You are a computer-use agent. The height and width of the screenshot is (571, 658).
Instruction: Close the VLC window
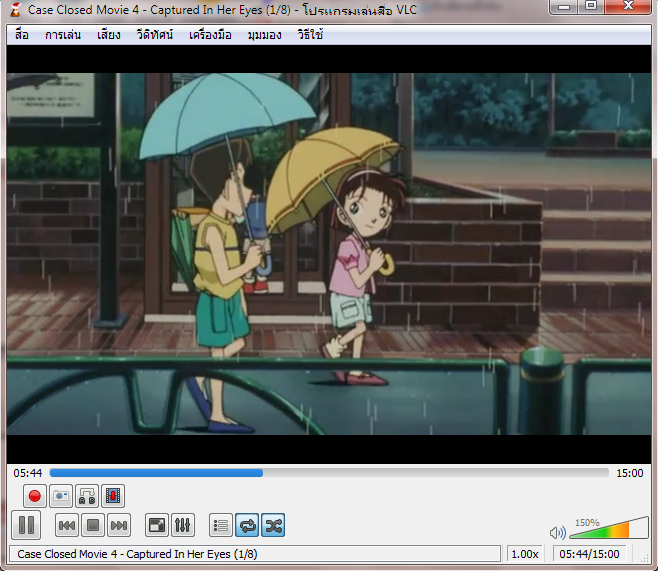(x=628, y=7)
